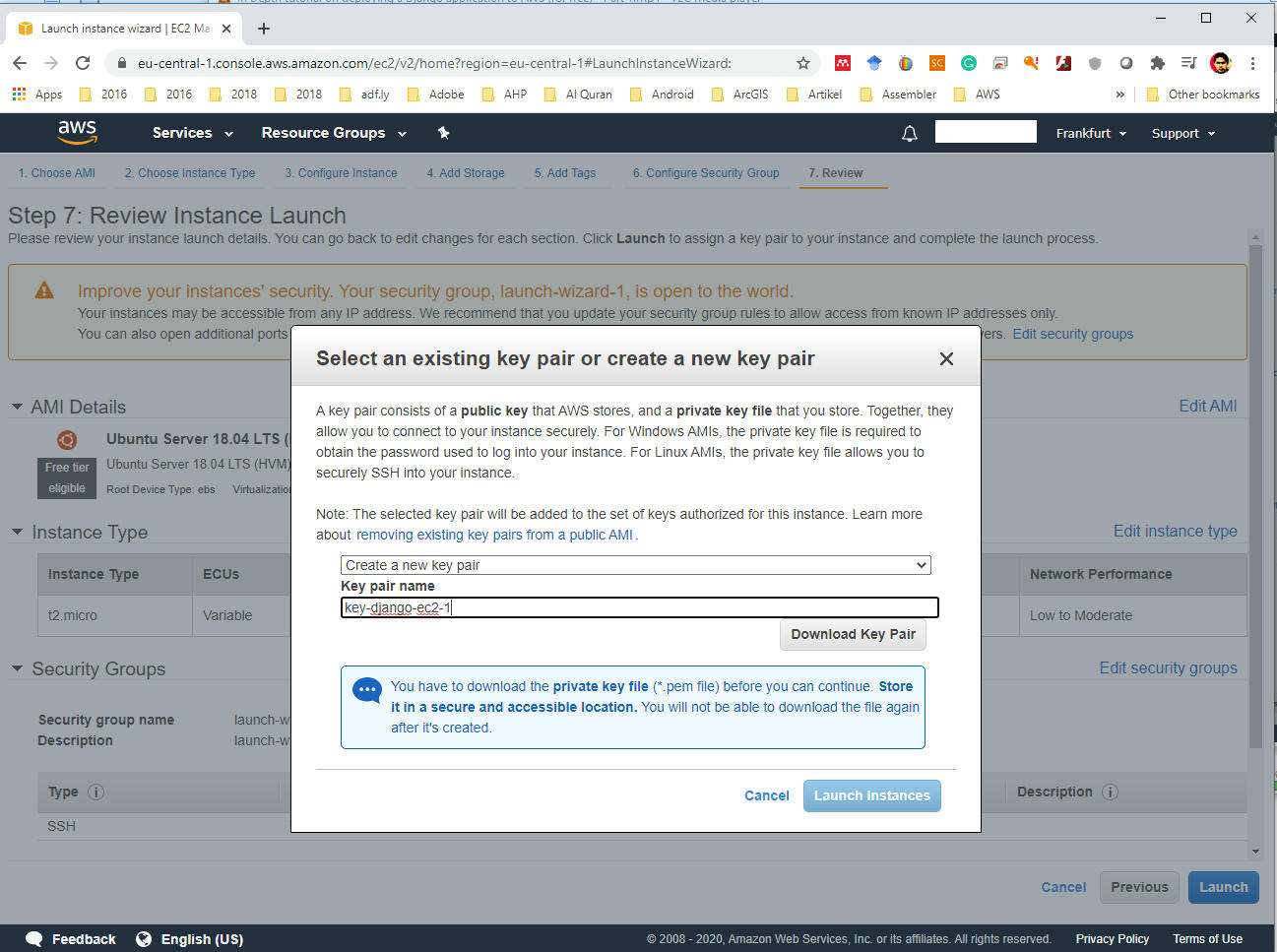Open the media control playlist icon
The width and height of the screenshot is (1277, 952).
click(1188, 63)
